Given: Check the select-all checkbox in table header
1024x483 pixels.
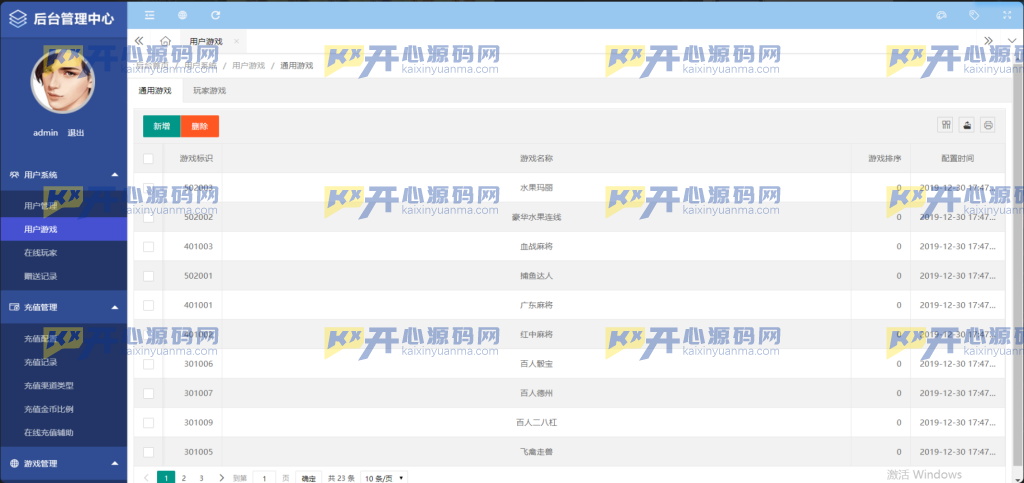Looking at the screenshot, I should point(148,158).
